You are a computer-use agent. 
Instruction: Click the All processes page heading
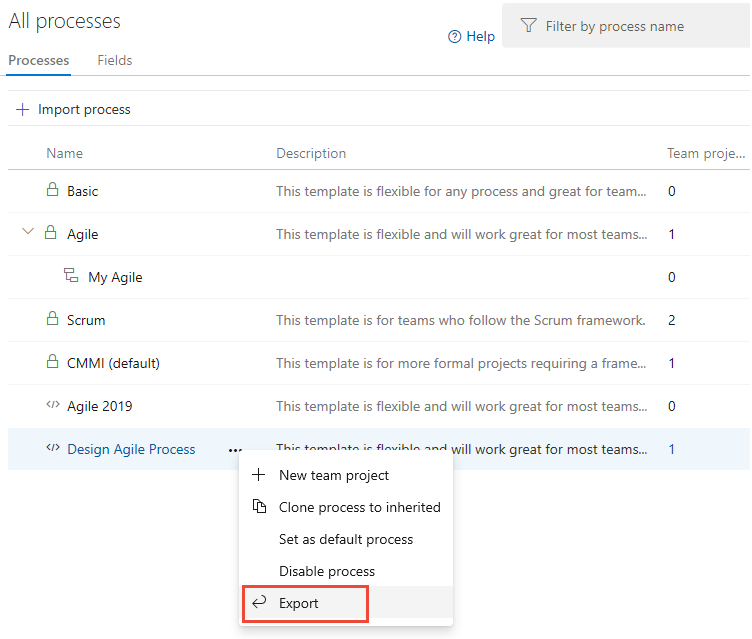coord(64,21)
